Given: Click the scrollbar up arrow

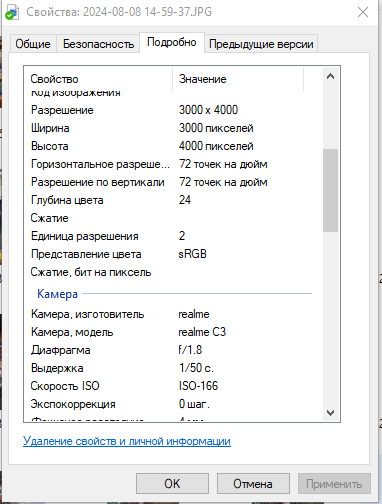Looking at the screenshot, I should (x=330, y=76).
